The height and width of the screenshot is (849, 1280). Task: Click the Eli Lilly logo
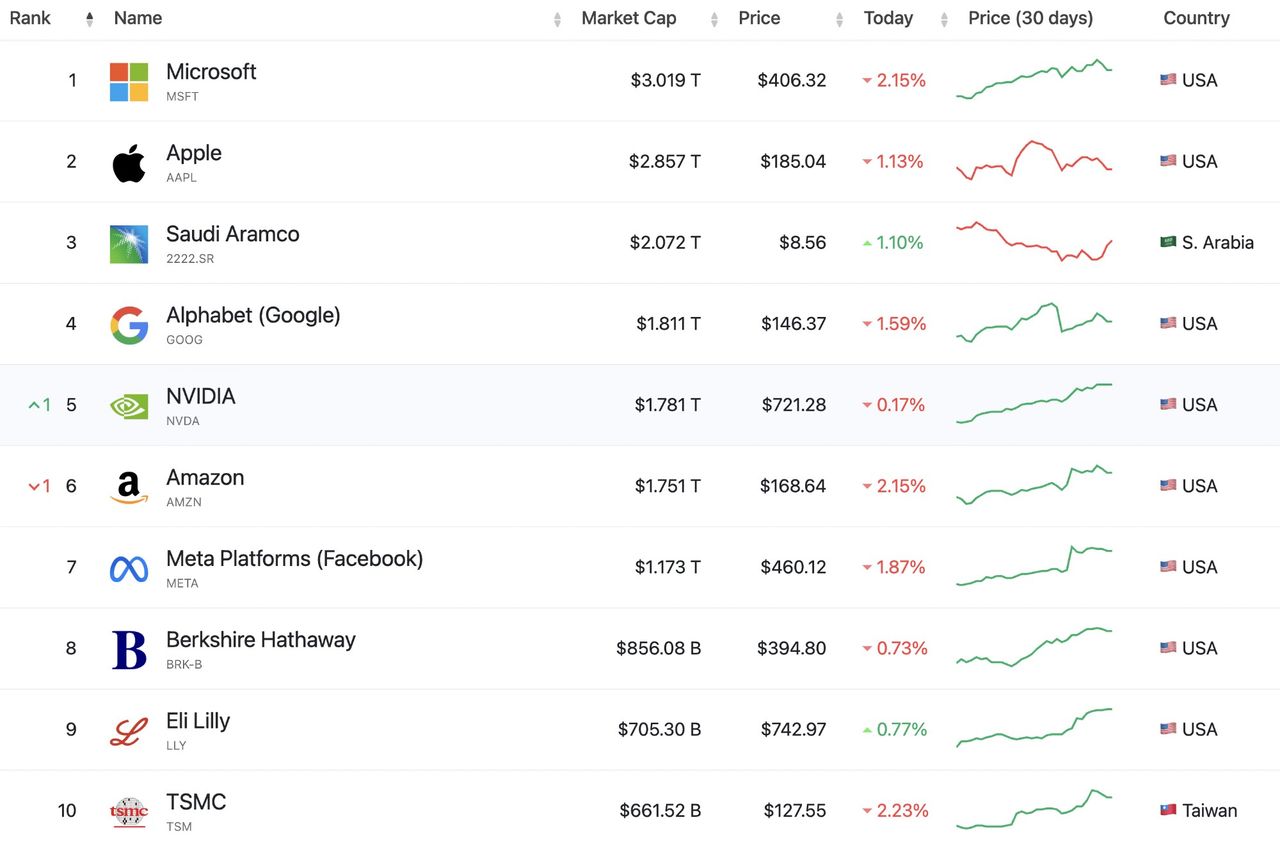click(129, 731)
